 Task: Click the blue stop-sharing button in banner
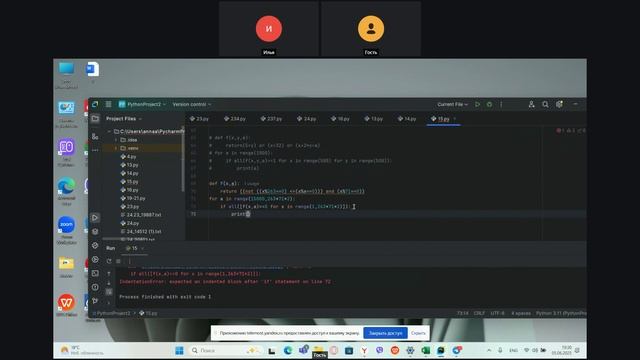tap(385, 333)
